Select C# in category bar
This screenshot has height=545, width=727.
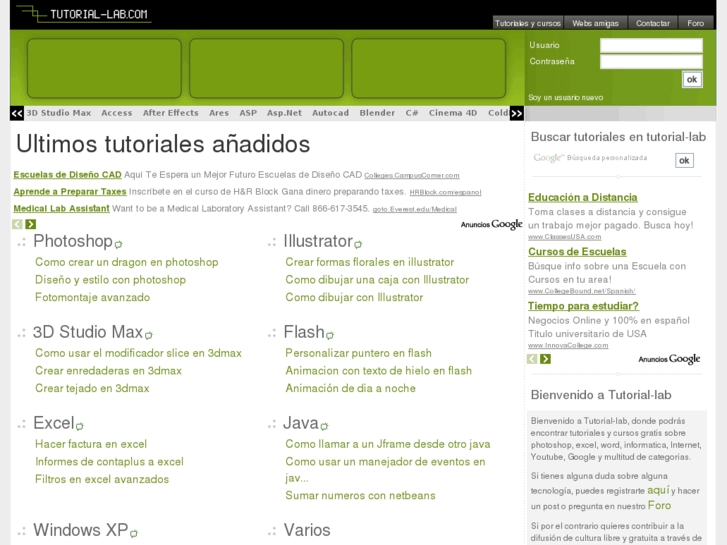[412, 113]
